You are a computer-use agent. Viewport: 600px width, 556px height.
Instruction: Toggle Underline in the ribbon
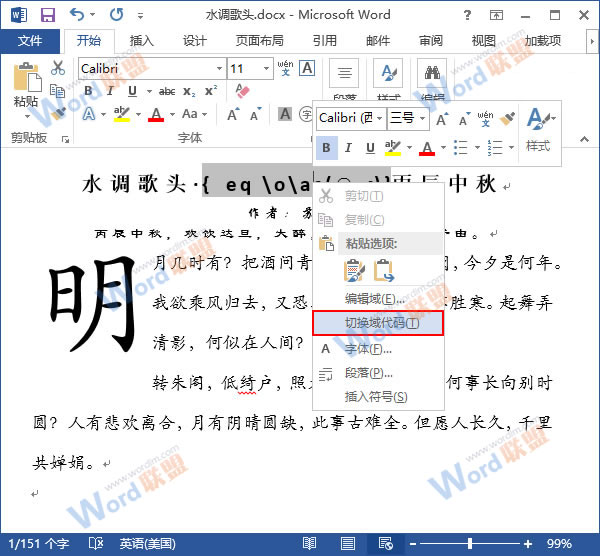(x=132, y=91)
